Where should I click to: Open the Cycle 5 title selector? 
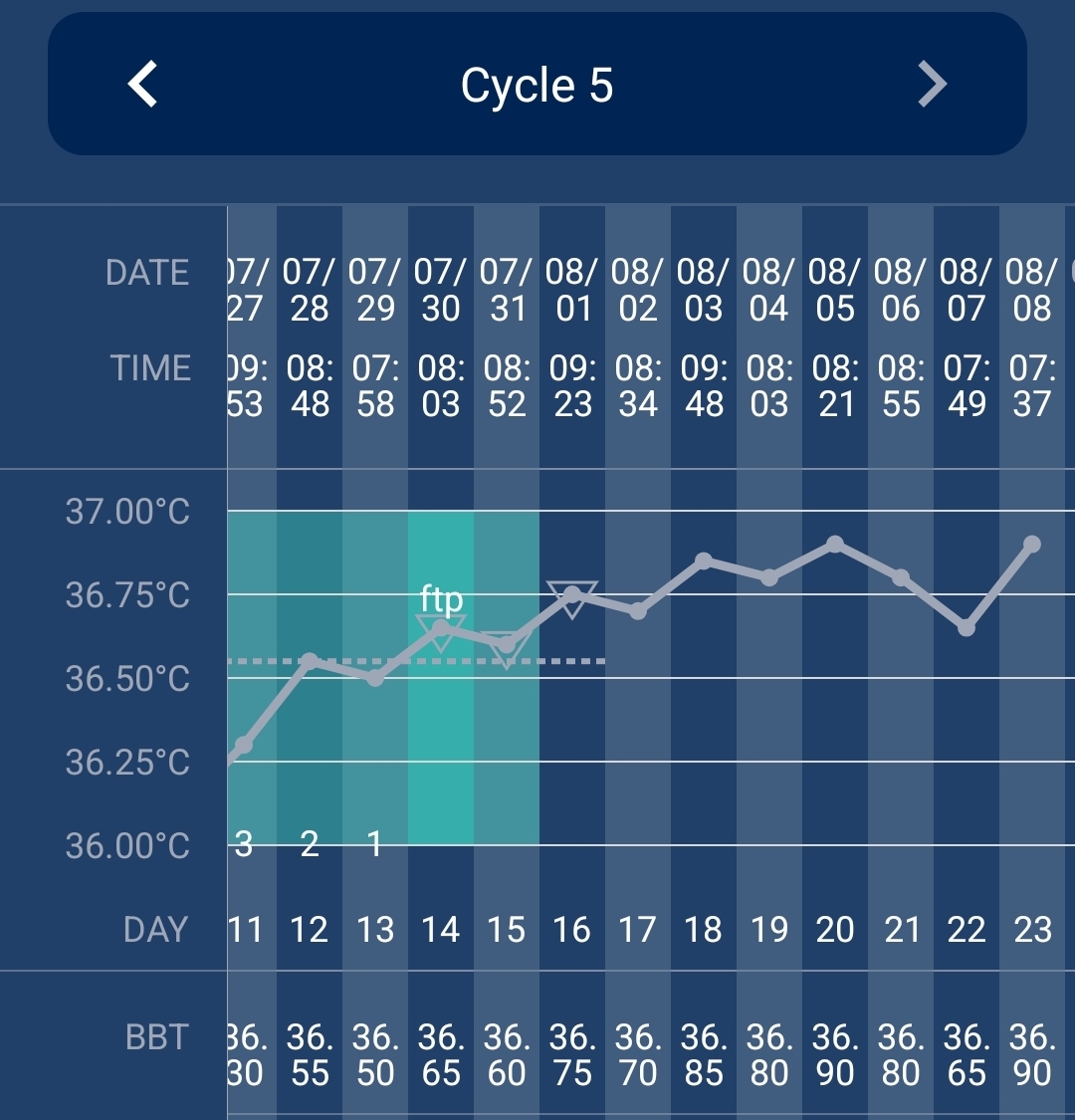click(x=537, y=86)
